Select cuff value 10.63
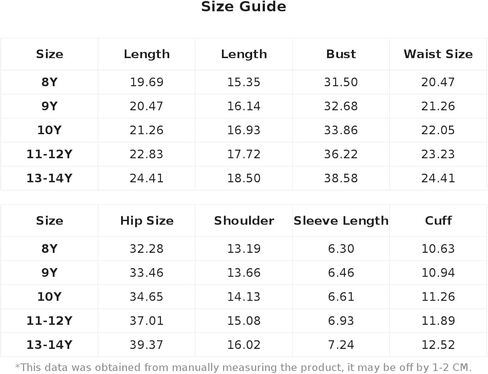The height and width of the screenshot is (374, 488). (x=438, y=249)
